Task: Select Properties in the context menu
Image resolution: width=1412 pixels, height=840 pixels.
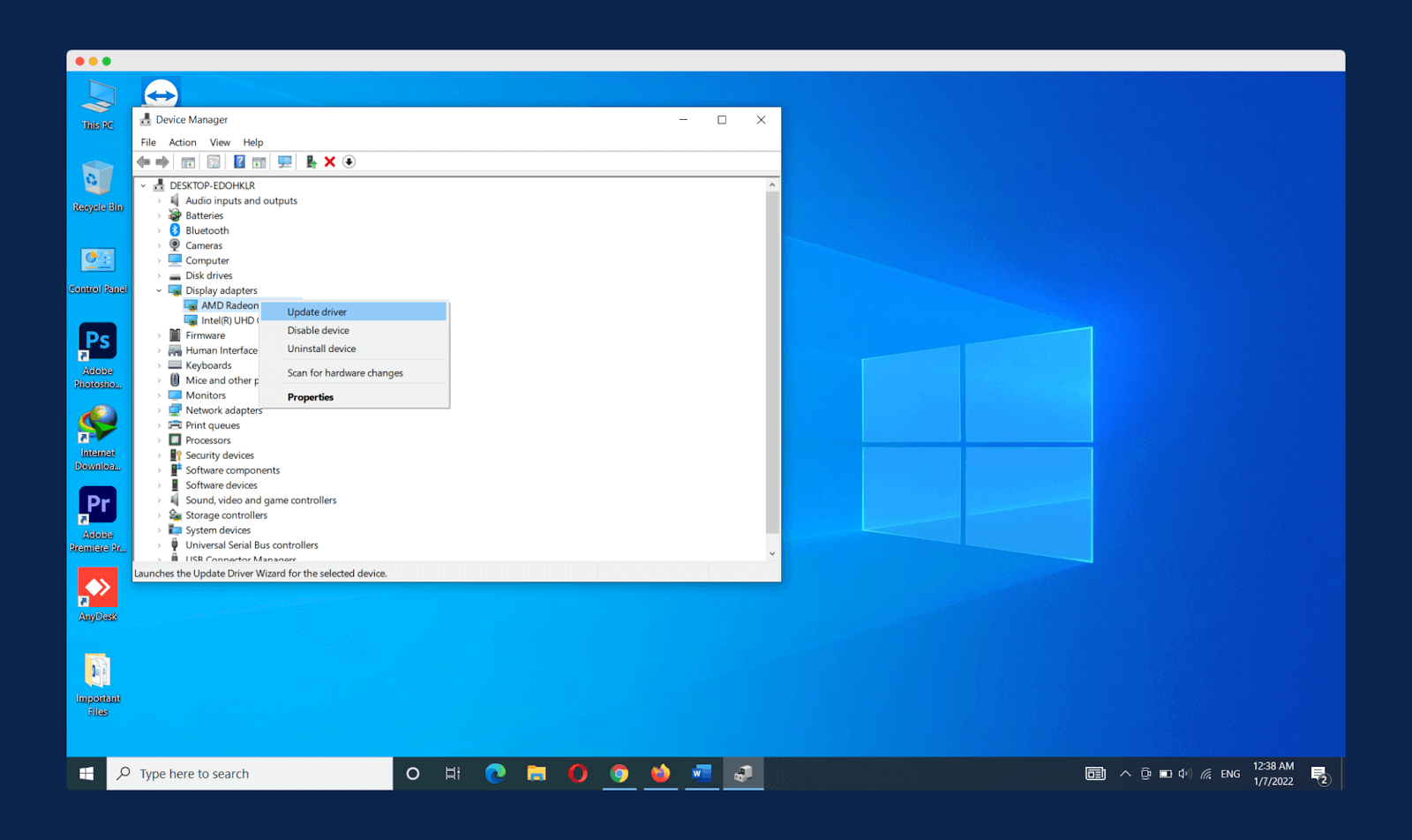Action: coord(311,397)
